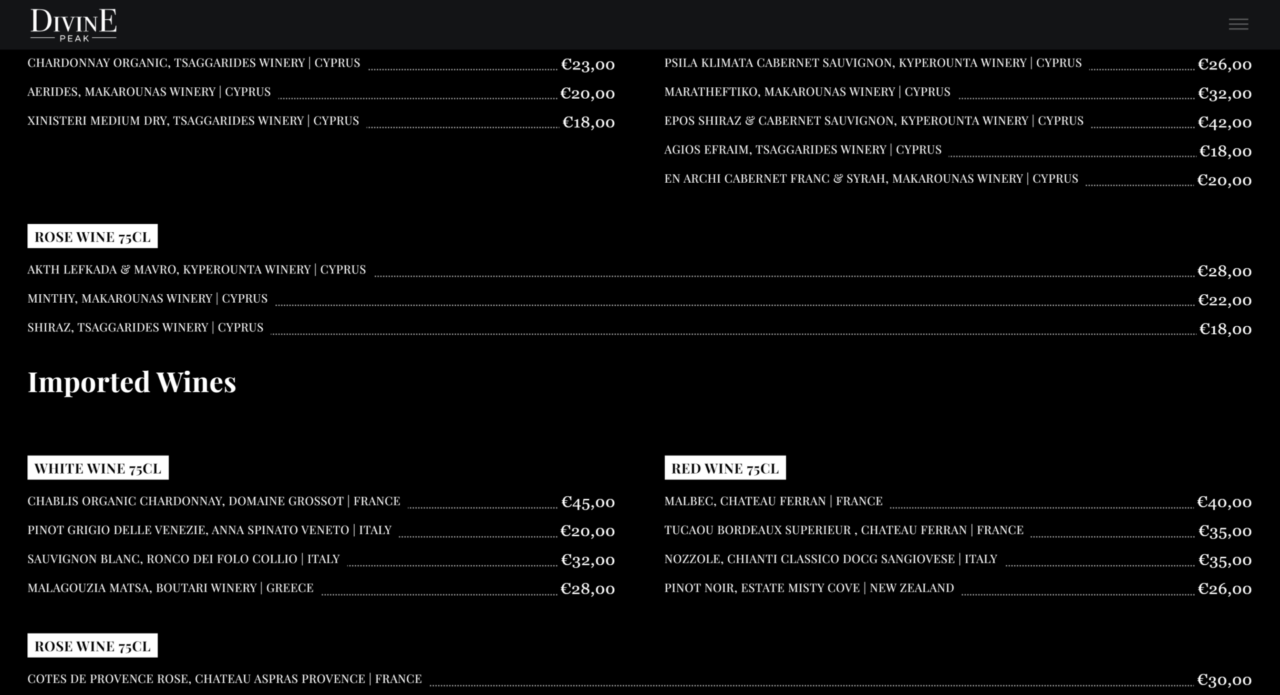The height and width of the screenshot is (695, 1280).
Task: Select Shiraz Tsaggarides Winery rose entry
Action: (146, 328)
